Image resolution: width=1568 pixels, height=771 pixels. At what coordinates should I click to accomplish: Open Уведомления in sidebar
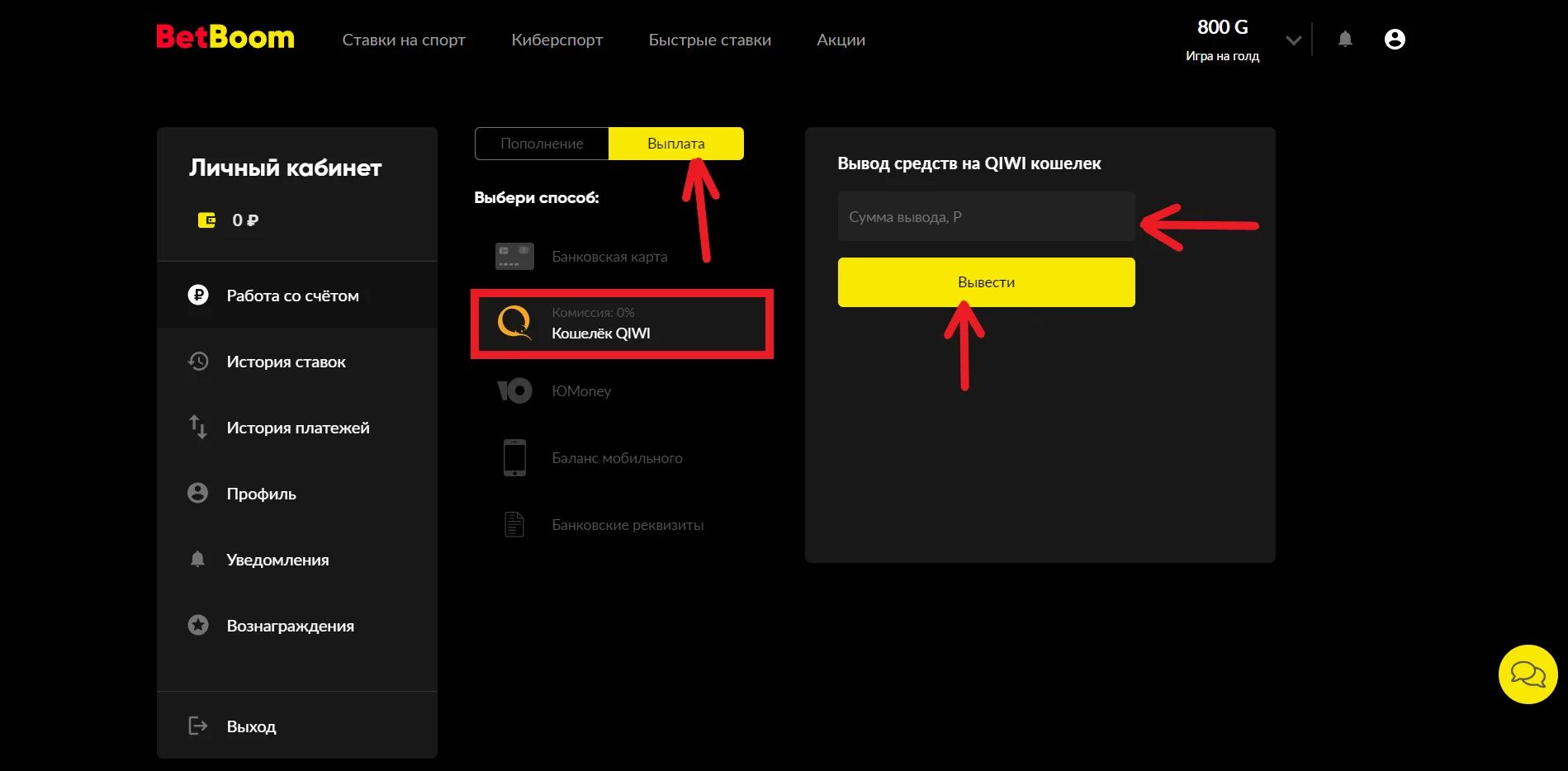(x=297, y=559)
